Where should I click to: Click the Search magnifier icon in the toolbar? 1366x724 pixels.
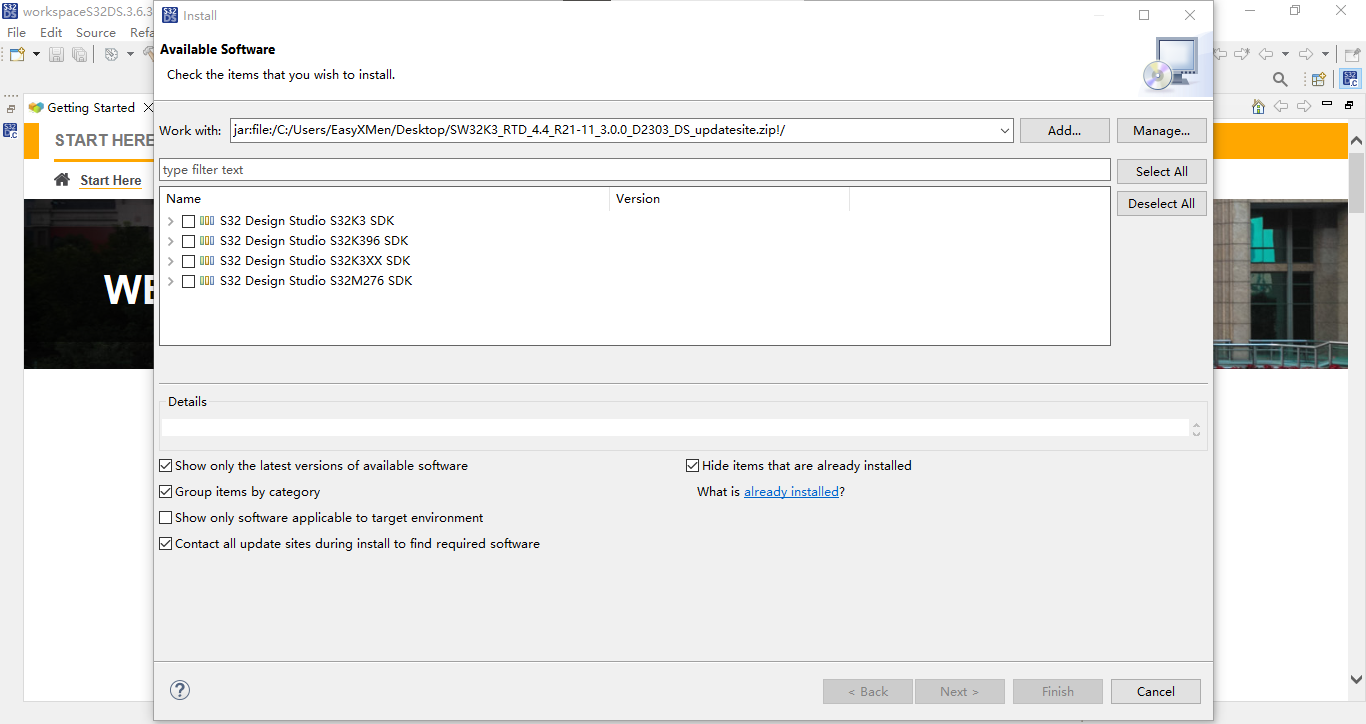[x=1280, y=80]
